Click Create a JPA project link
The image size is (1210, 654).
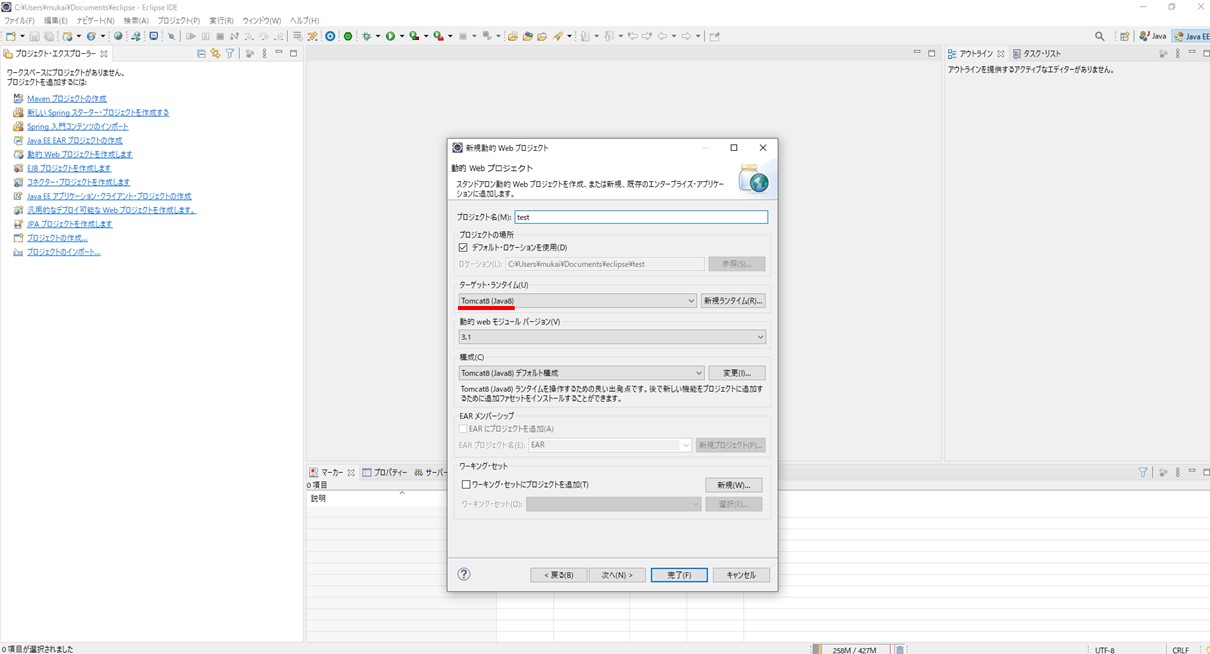click(x=70, y=224)
